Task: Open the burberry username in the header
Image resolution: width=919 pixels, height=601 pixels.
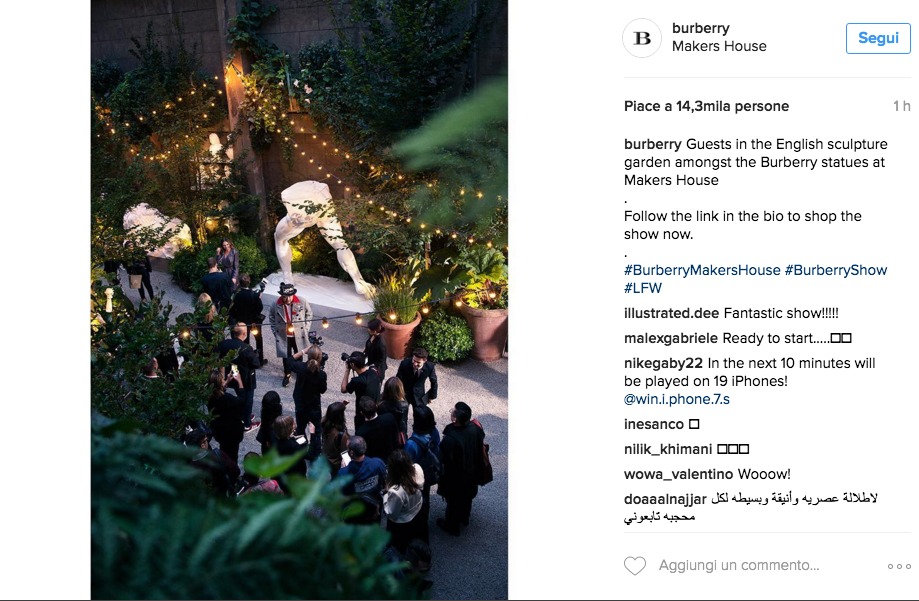Action: pyautogui.click(x=700, y=28)
